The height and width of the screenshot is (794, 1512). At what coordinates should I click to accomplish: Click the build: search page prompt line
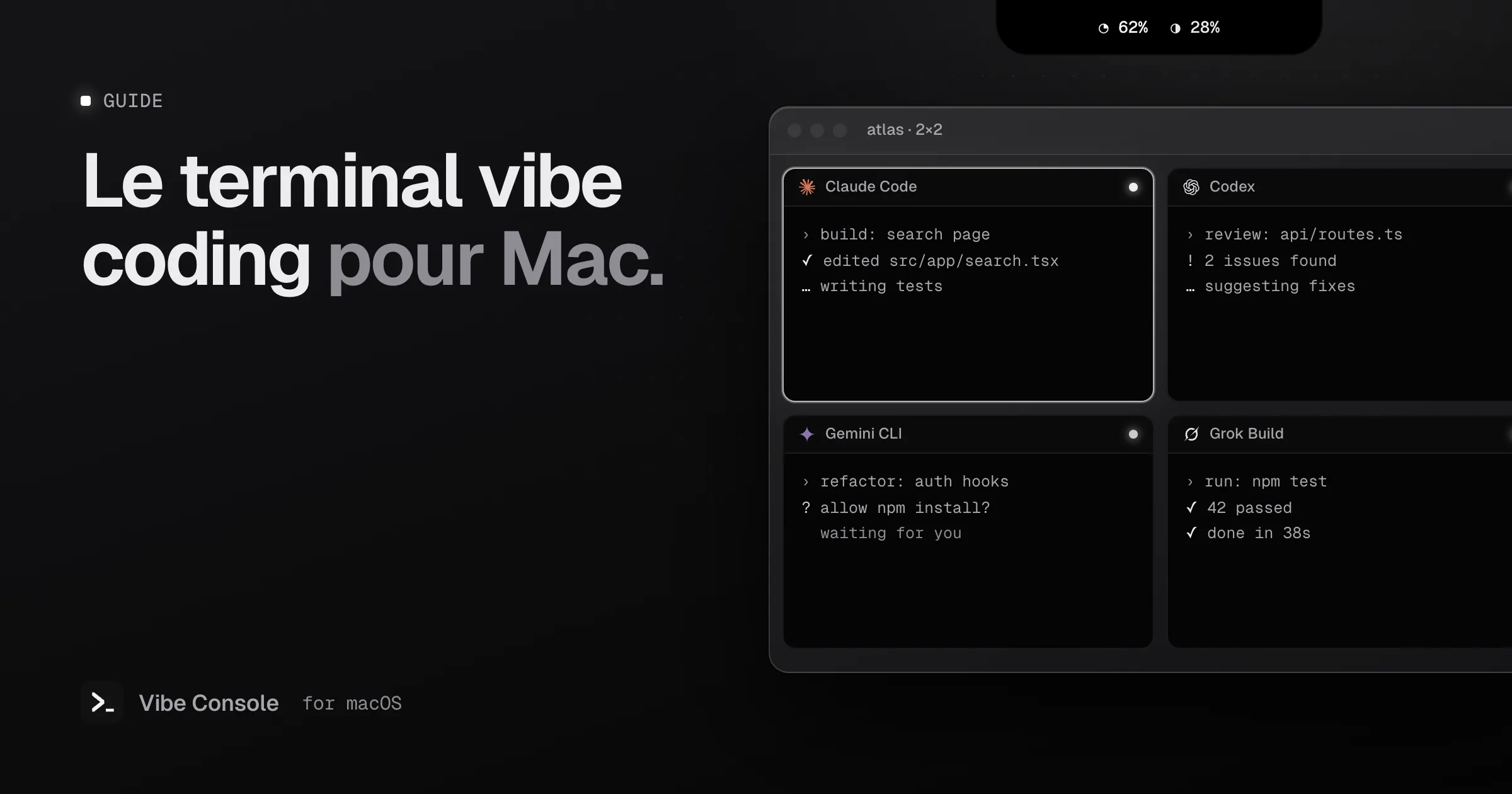point(896,234)
